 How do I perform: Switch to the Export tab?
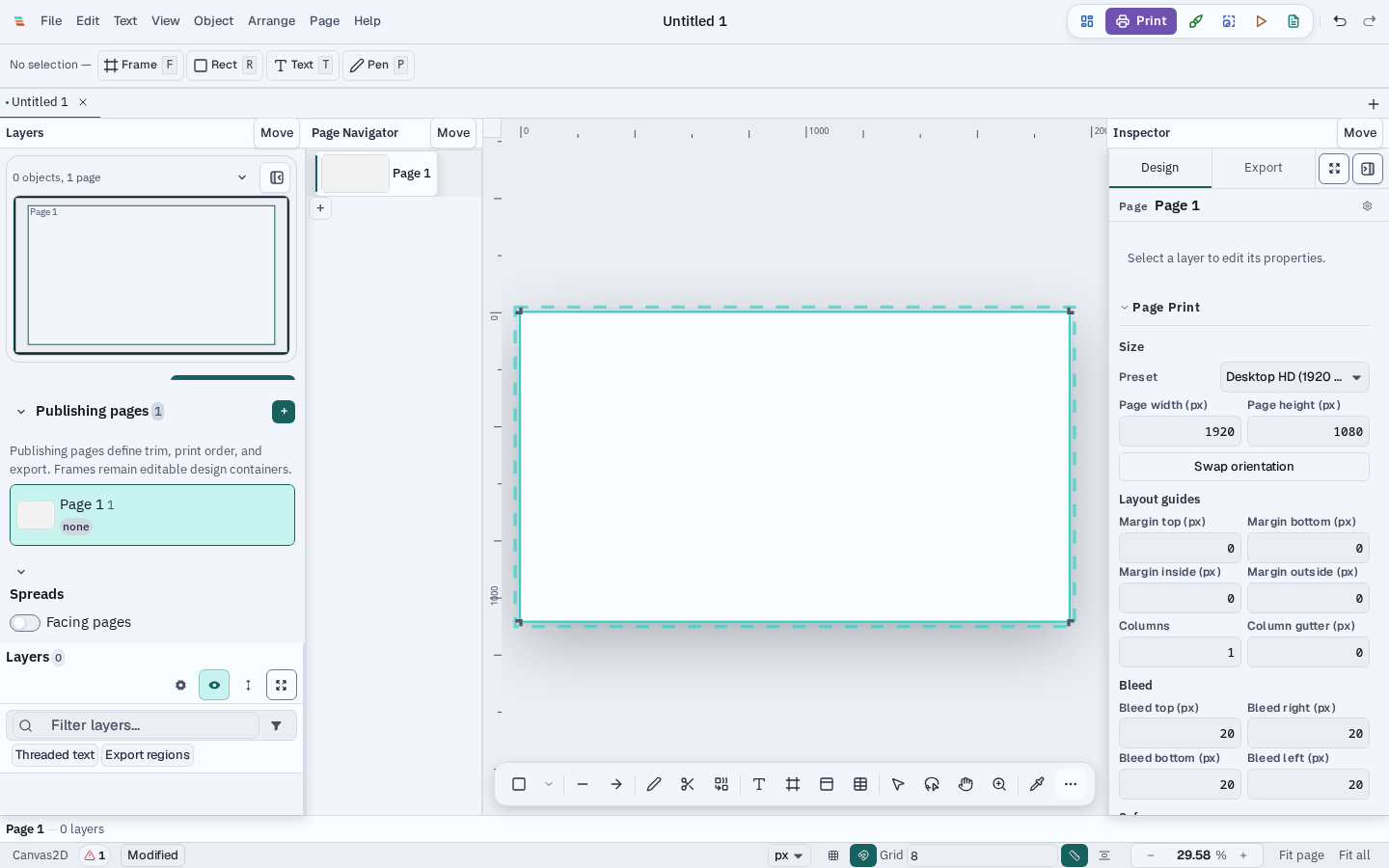(x=1263, y=168)
